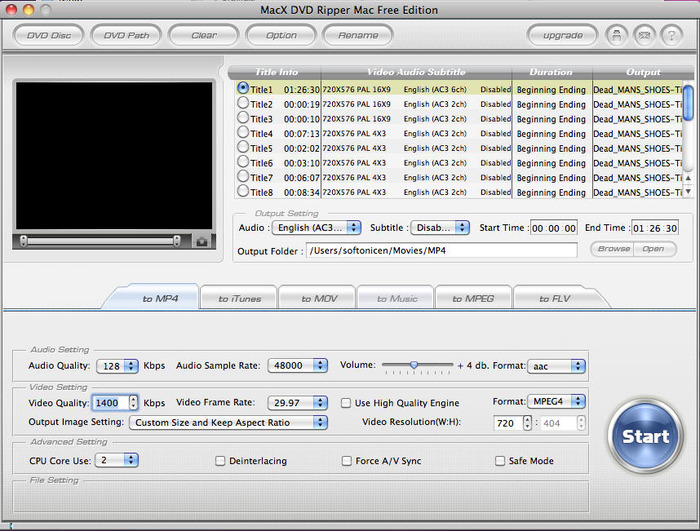This screenshot has height=531, width=700.
Task: Click the Output Folder path field
Action: pos(440,250)
